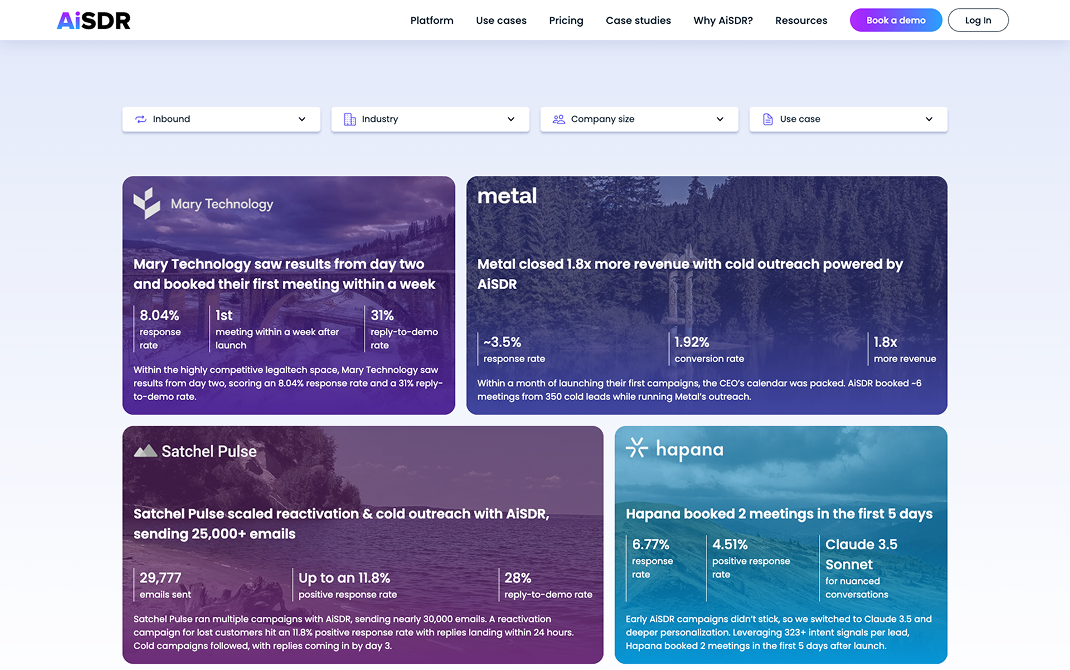This screenshot has width=1070, height=670.
Task: Open the Company size dropdown chevron
Action: (x=720, y=119)
